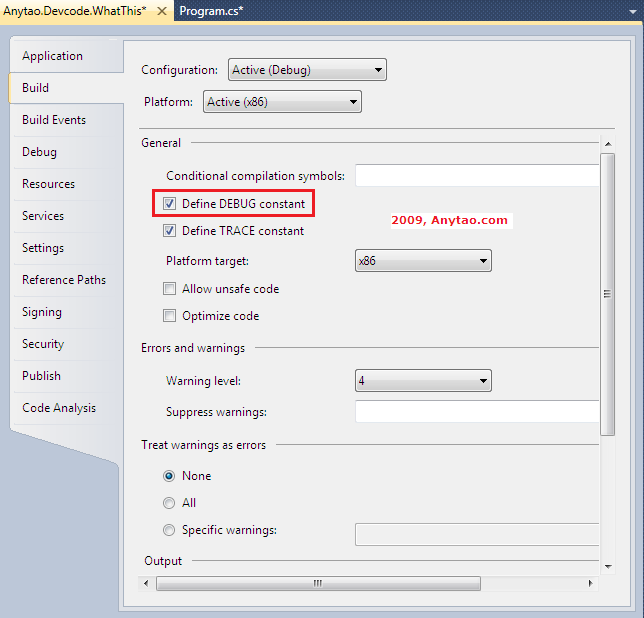Open the Code Analysis page
The height and width of the screenshot is (618, 644).
(59, 408)
